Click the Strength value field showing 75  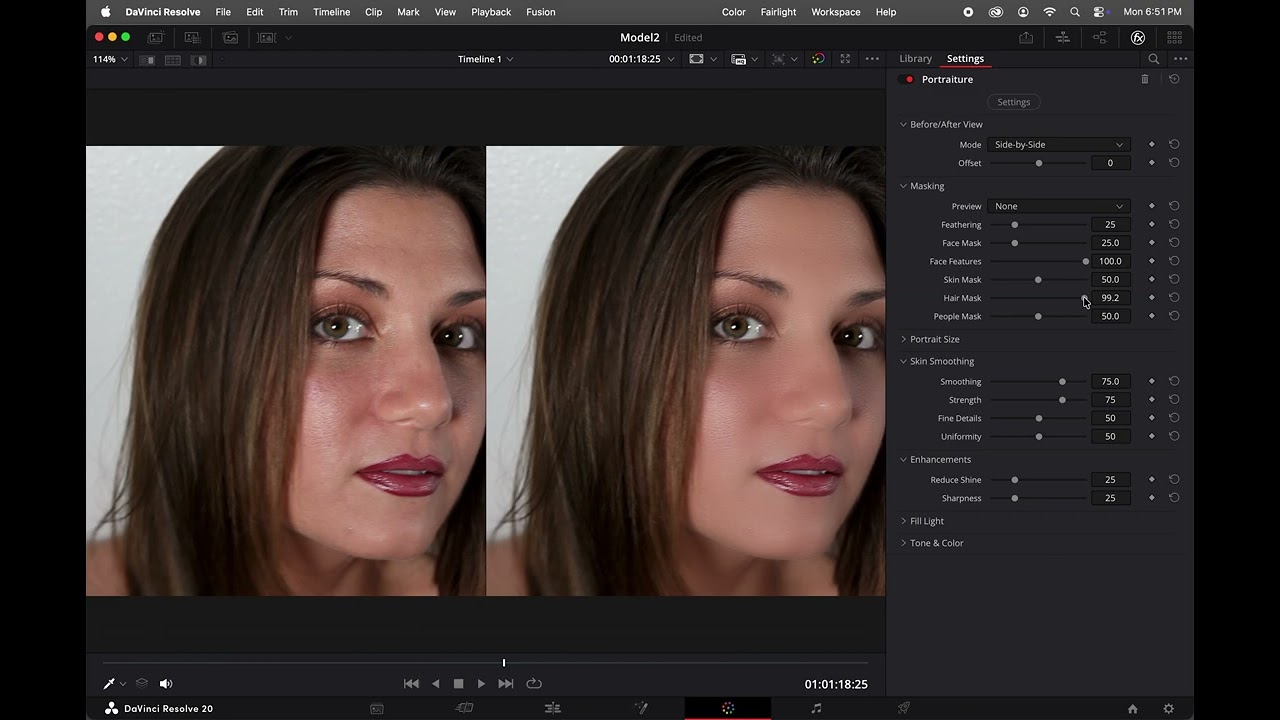1110,400
